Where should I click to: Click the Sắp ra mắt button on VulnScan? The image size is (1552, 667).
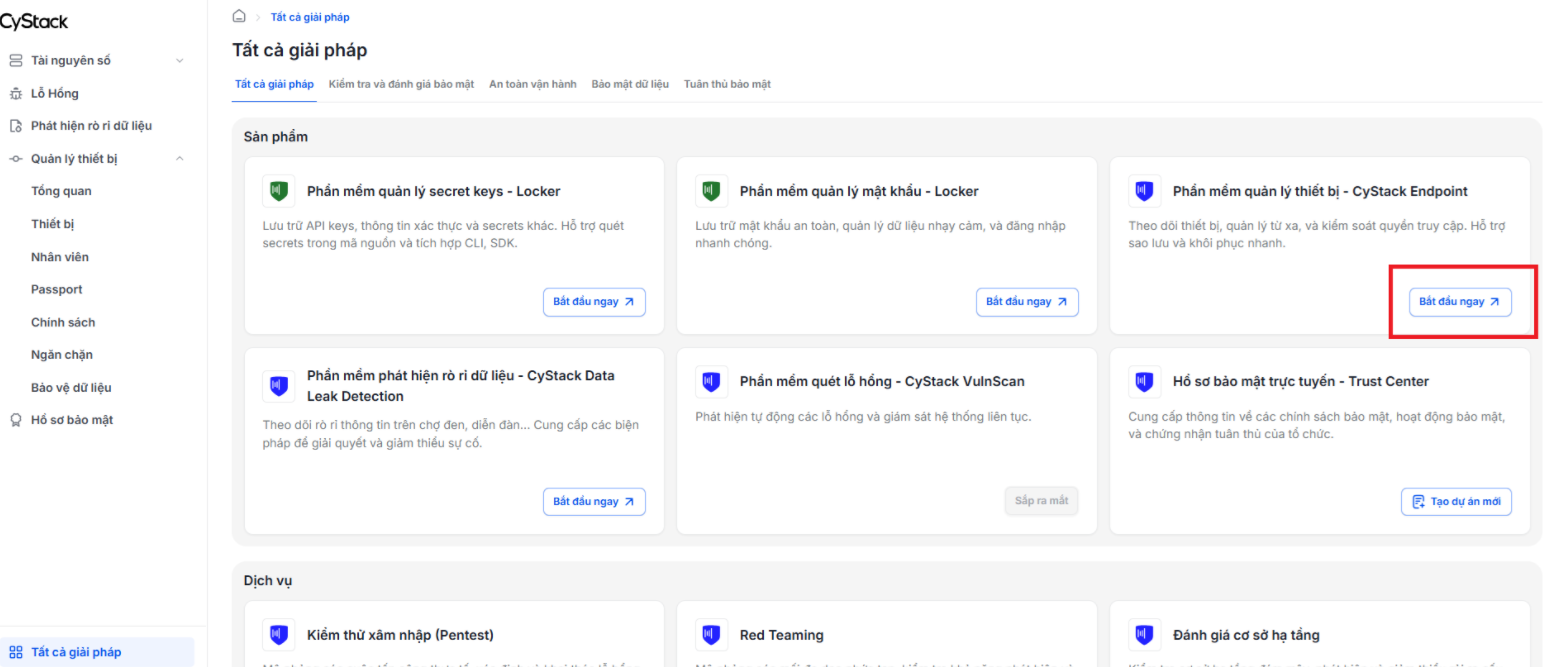click(x=1041, y=502)
